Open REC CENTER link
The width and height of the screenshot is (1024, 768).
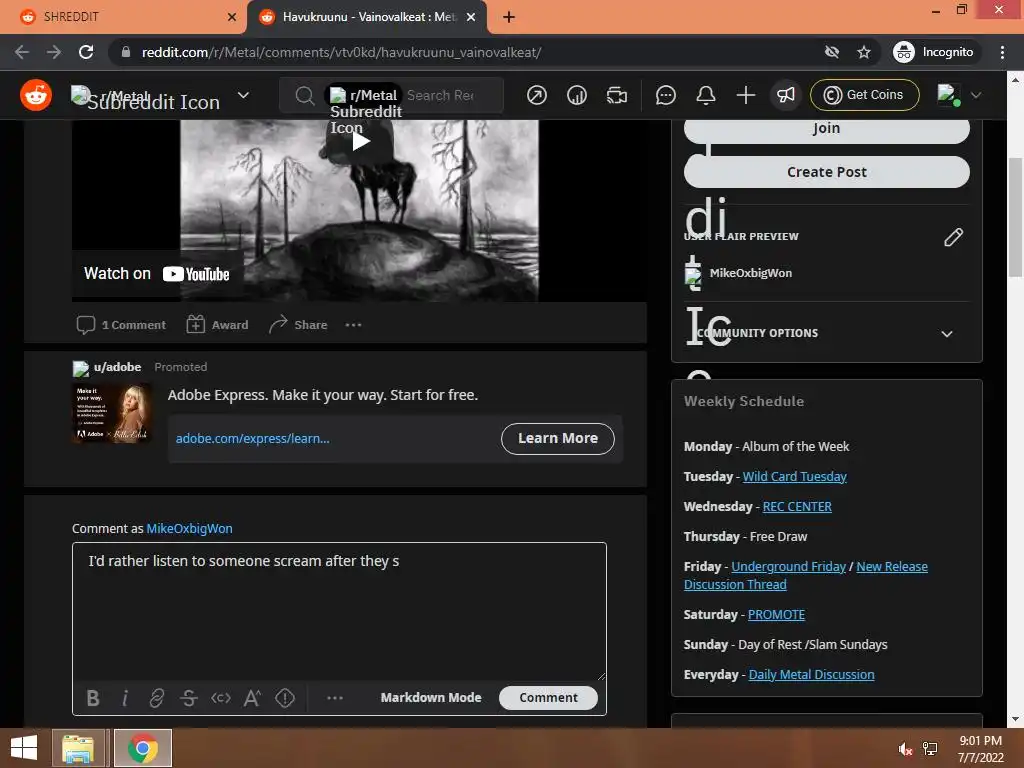tap(797, 507)
